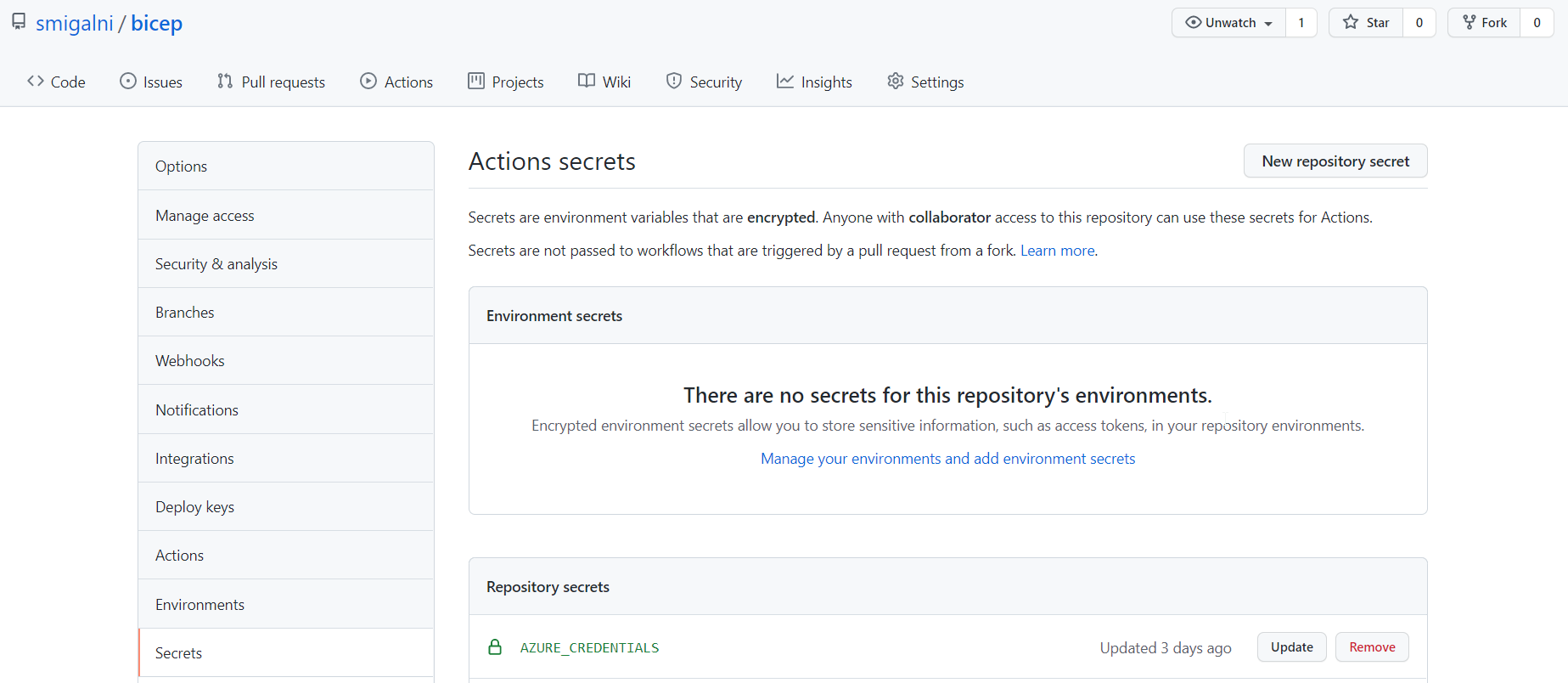Click New repository secret button

[1335, 161]
